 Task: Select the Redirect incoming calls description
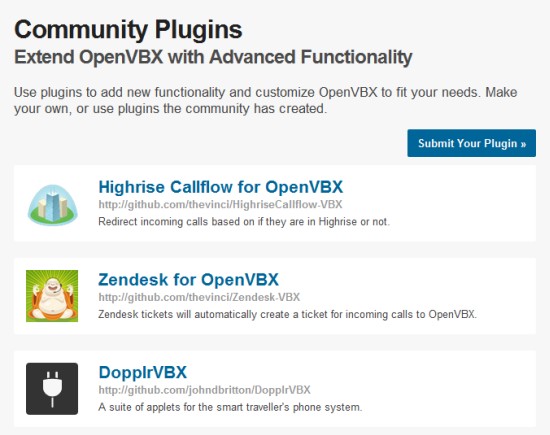pyautogui.click(x=244, y=222)
